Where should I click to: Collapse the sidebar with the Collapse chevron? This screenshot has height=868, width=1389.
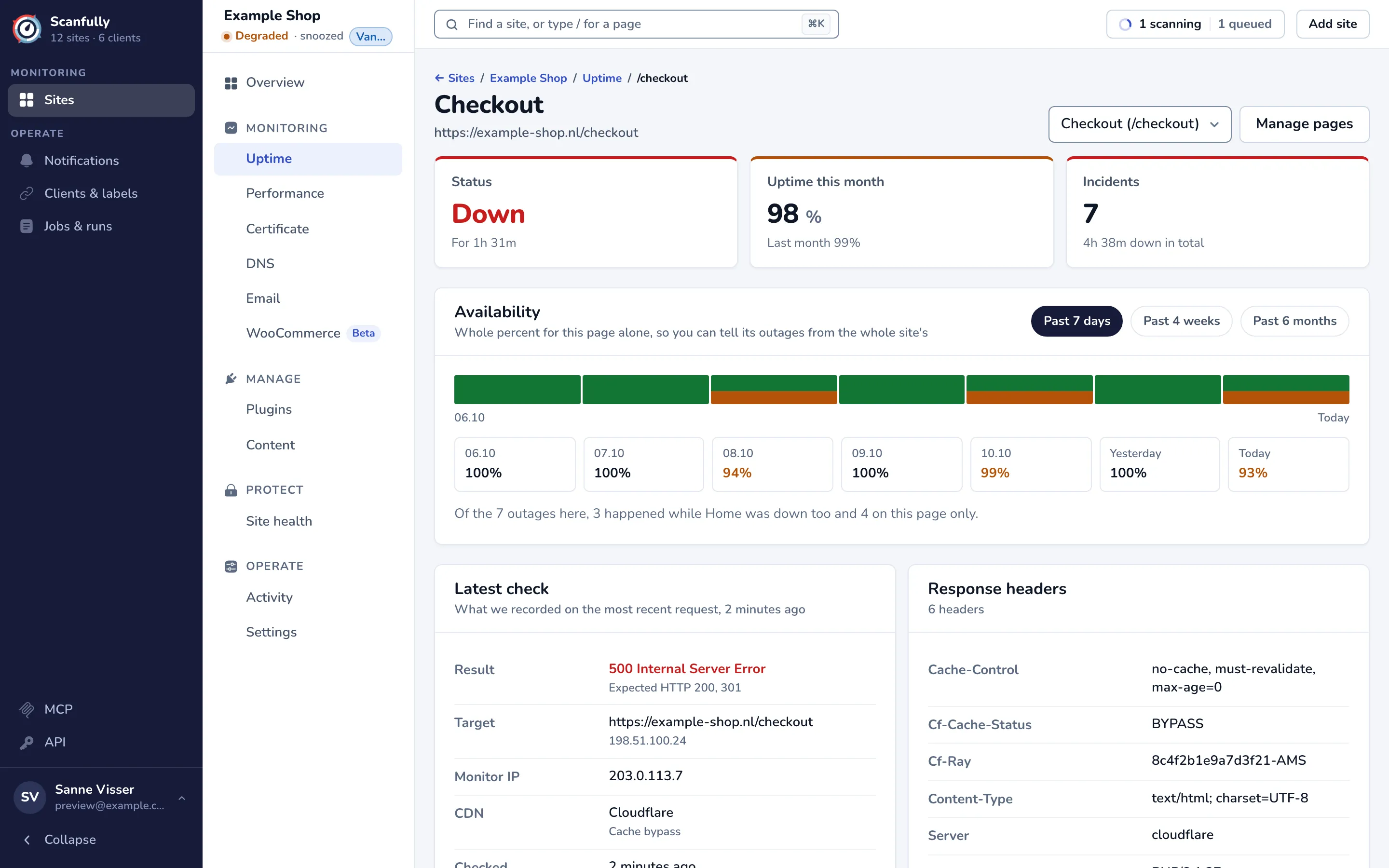coord(27,840)
